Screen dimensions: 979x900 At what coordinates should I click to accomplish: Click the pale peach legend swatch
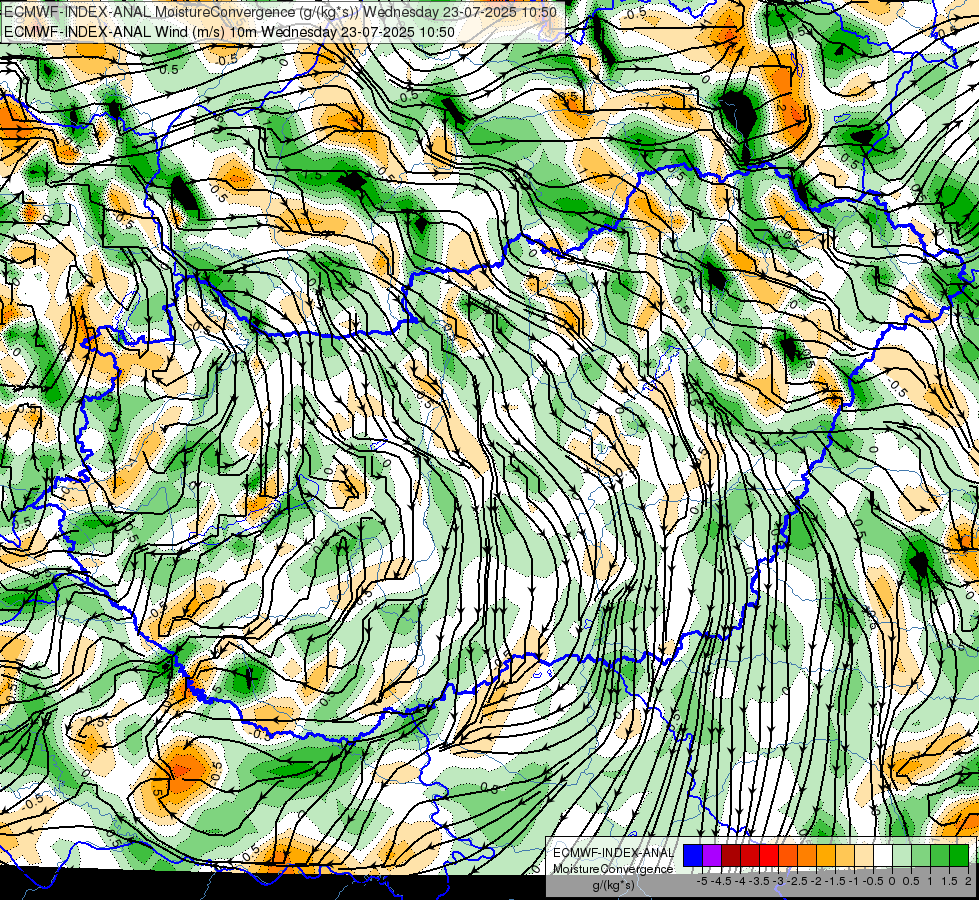click(864, 855)
